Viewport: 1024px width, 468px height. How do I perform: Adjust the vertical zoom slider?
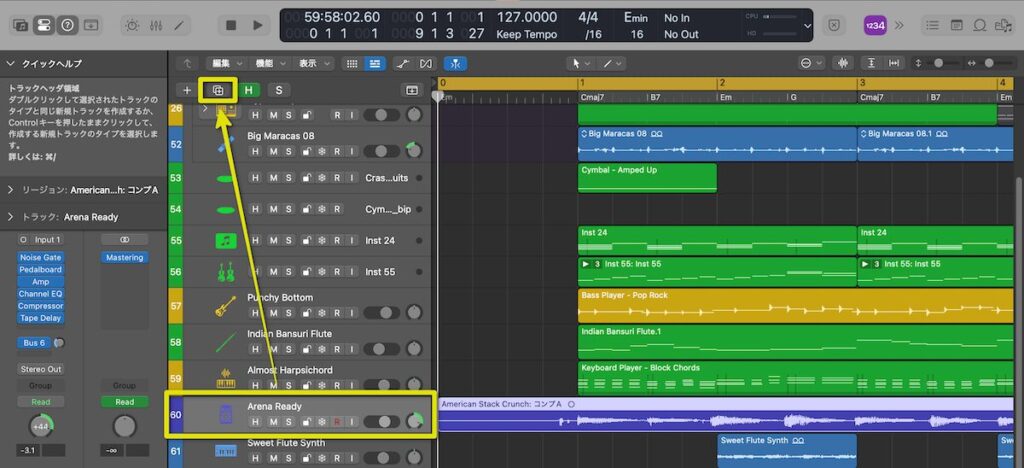pyautogui.click(x=939, y=63)
